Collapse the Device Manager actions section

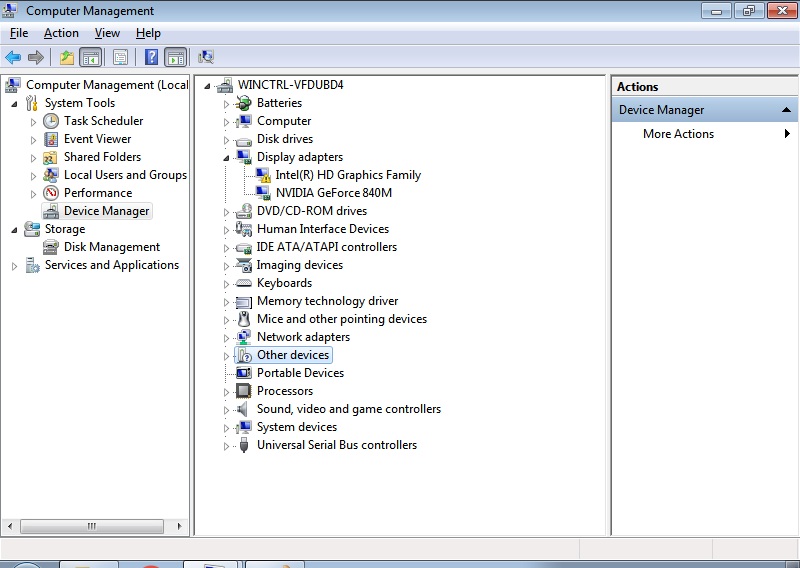[786, 110]
